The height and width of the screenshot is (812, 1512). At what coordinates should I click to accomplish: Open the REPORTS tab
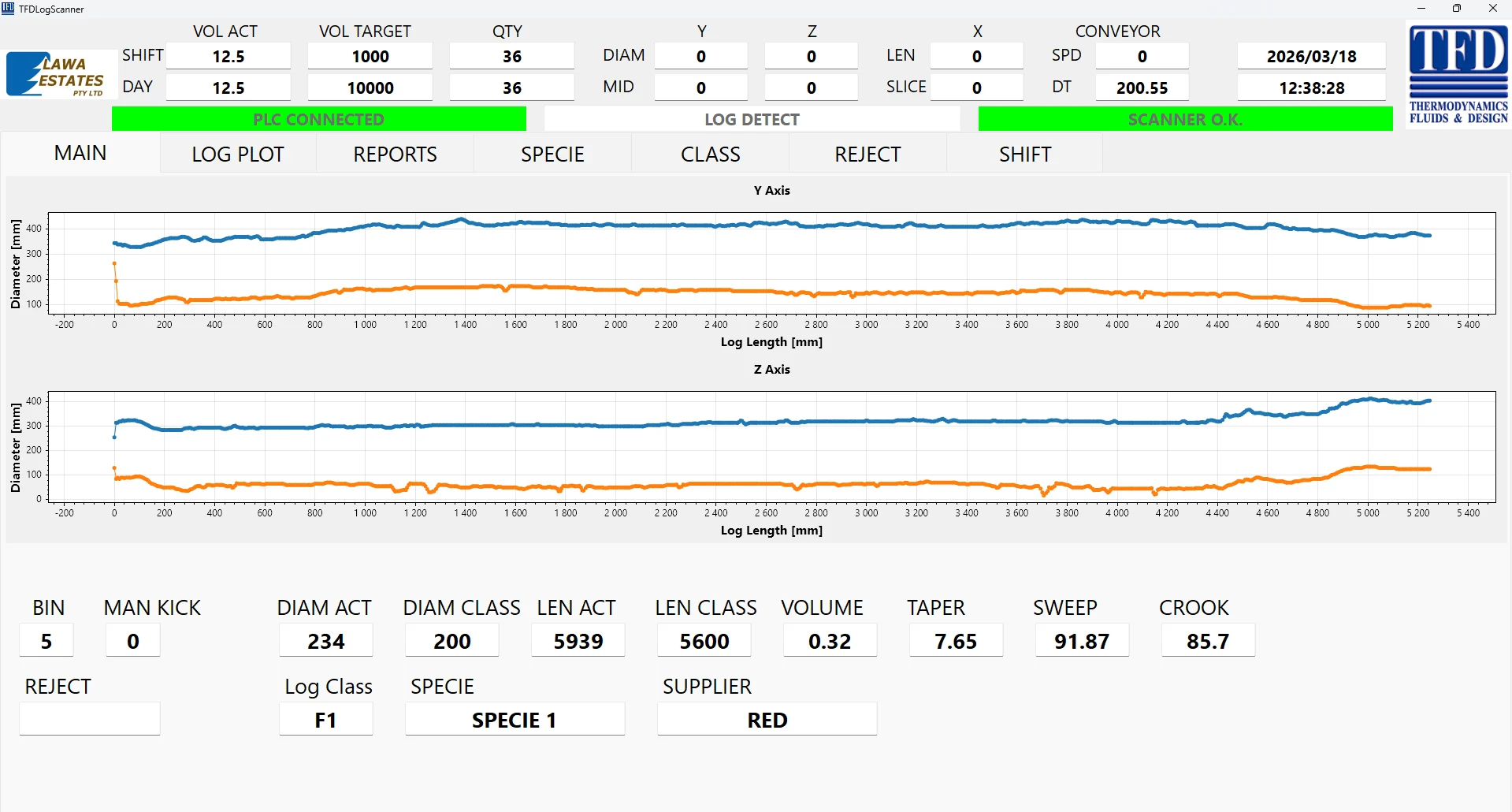click(x=395, y=155)
